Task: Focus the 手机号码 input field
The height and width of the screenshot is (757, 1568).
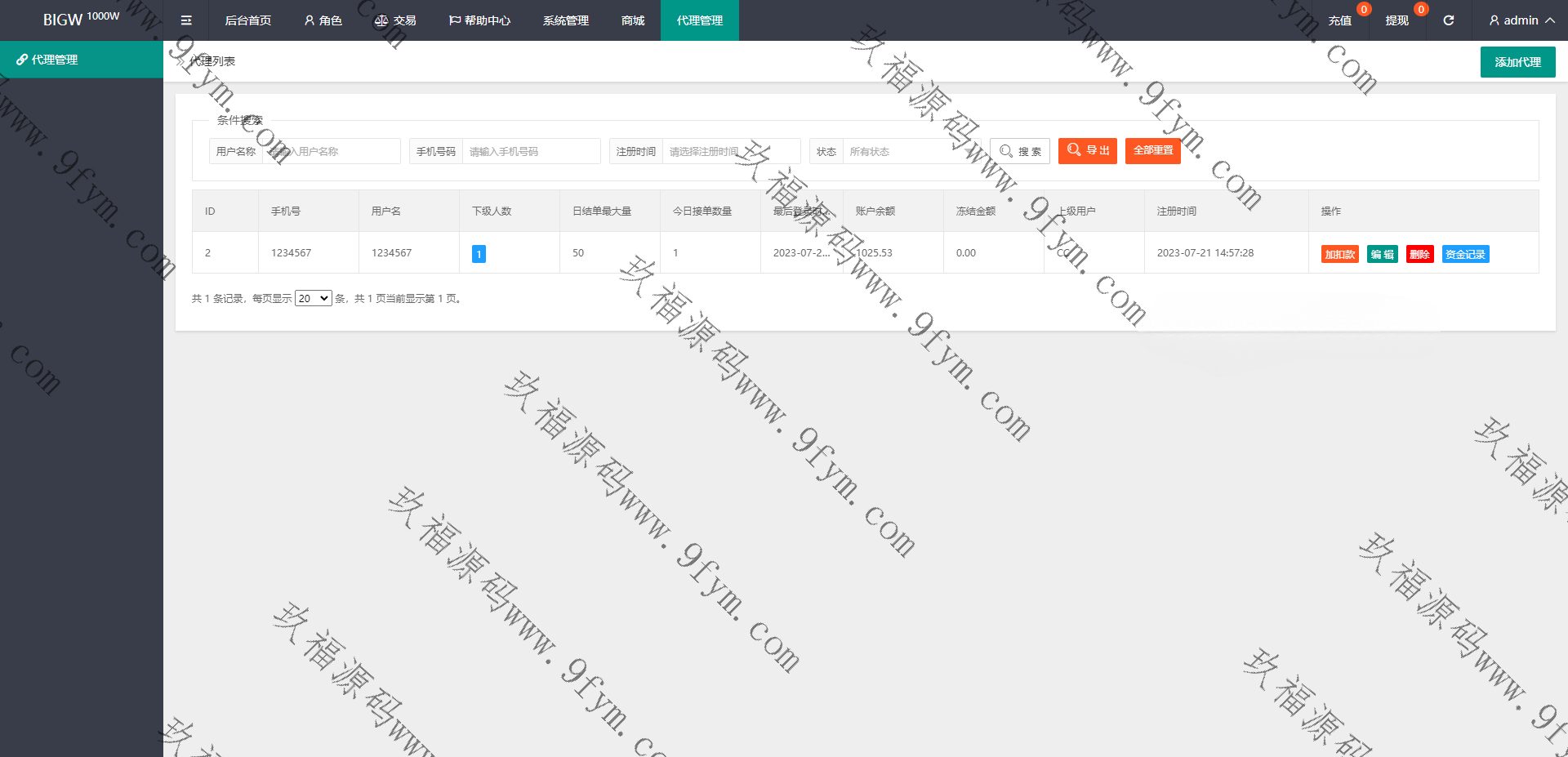Action: 531,152
